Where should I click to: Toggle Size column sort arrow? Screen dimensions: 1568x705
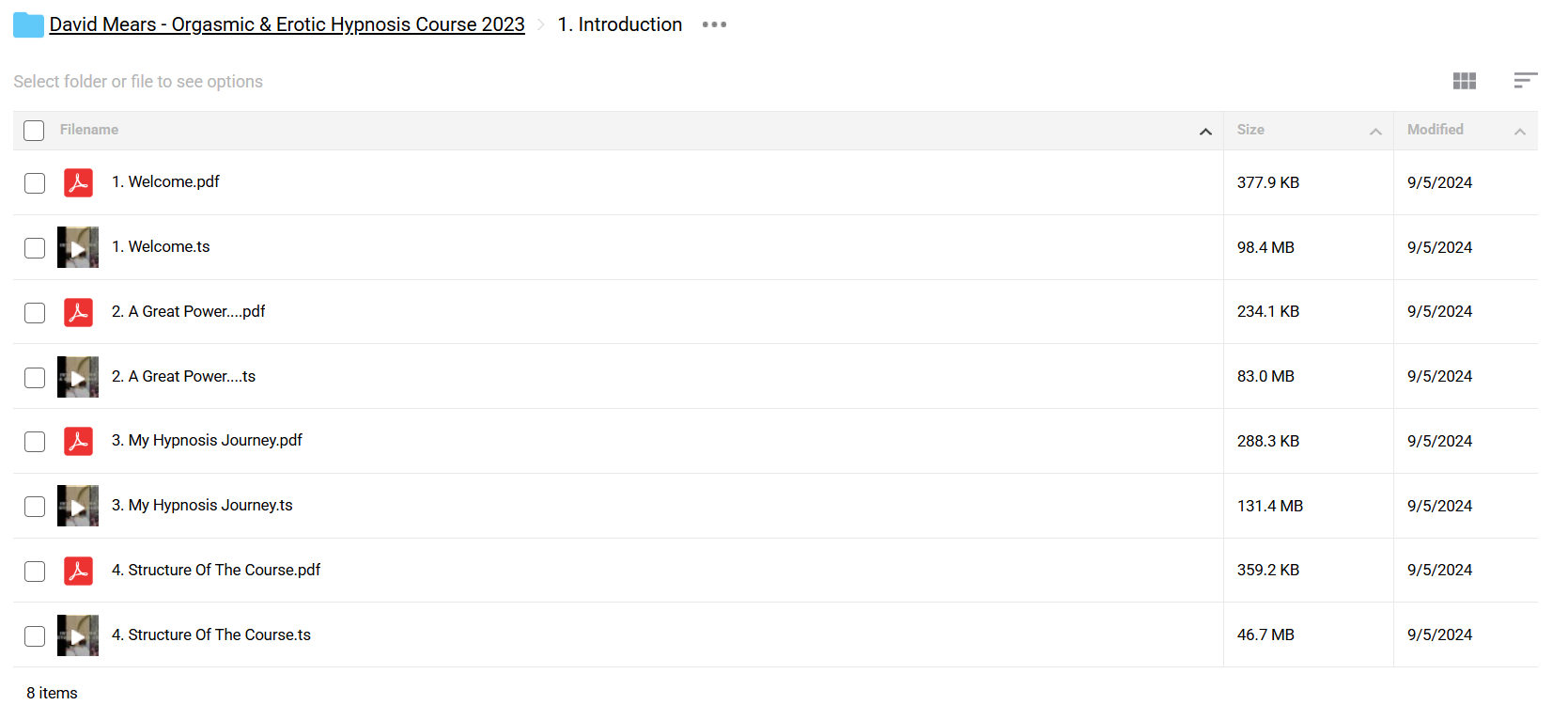click(1375, 132)
